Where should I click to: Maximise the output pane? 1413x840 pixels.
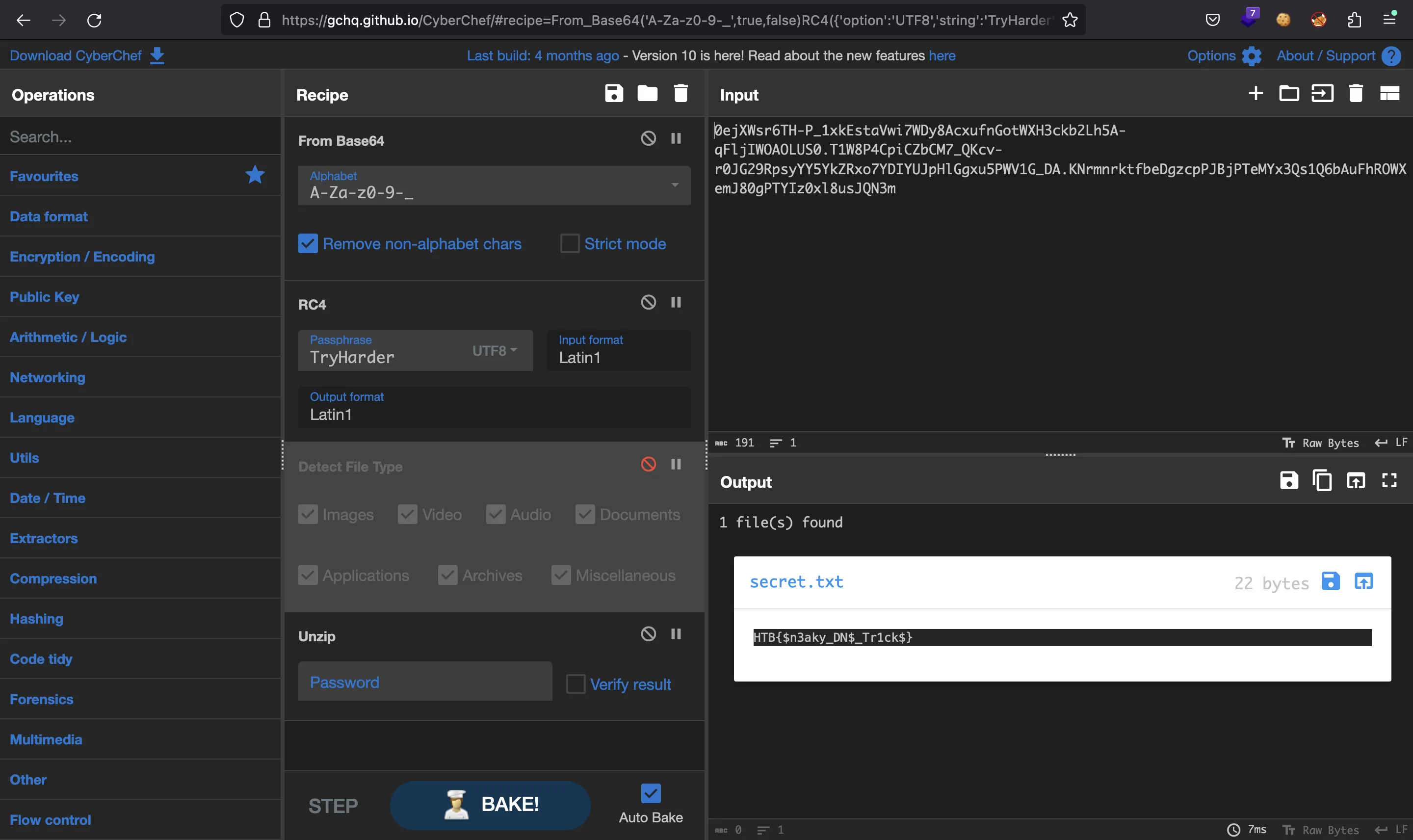(1389, 480)
